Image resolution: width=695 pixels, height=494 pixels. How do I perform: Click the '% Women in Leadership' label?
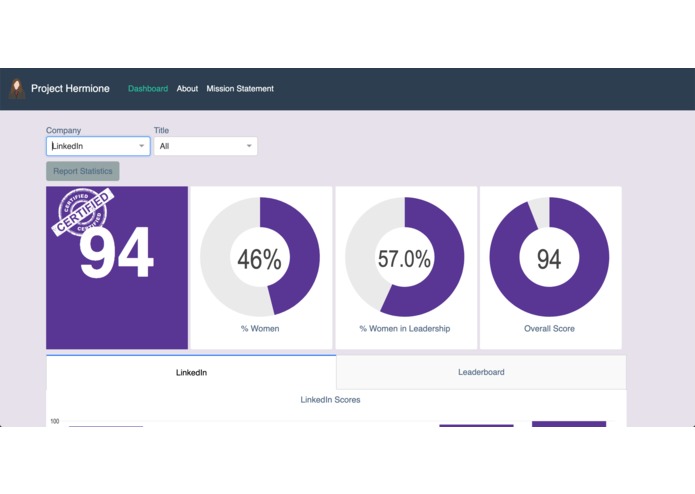pyautogui.click(x=405, y=329)
